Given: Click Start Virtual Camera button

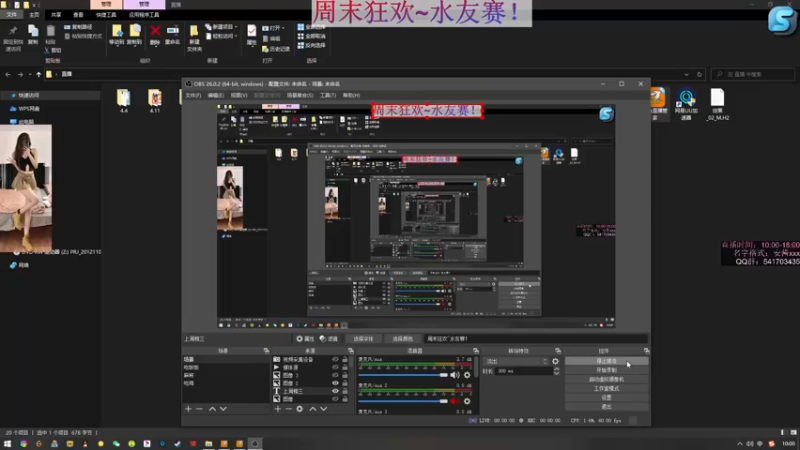Looking at the screenshot, I should click(606, 380).
